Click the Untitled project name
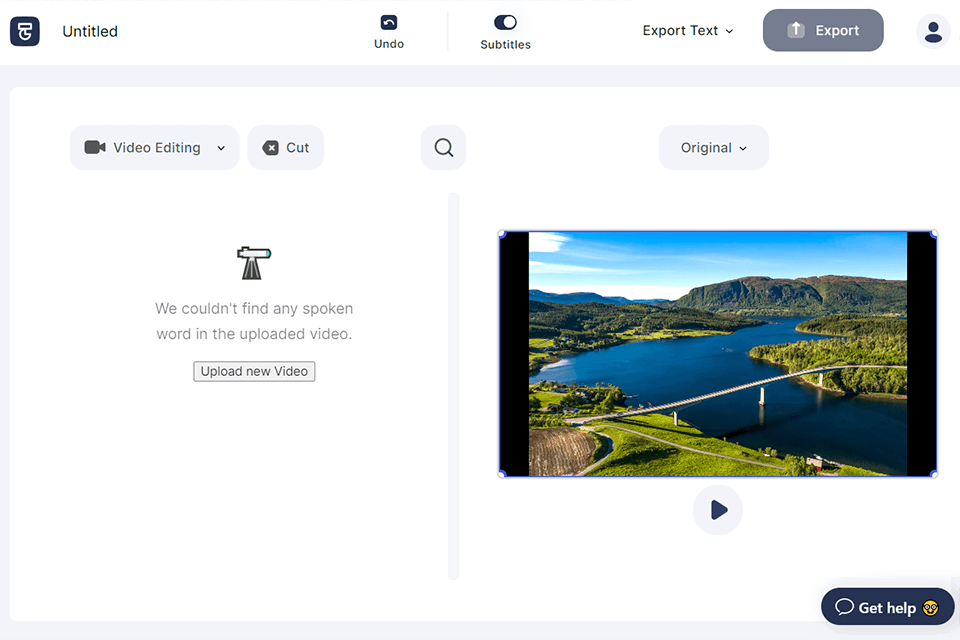 (90, 31)
